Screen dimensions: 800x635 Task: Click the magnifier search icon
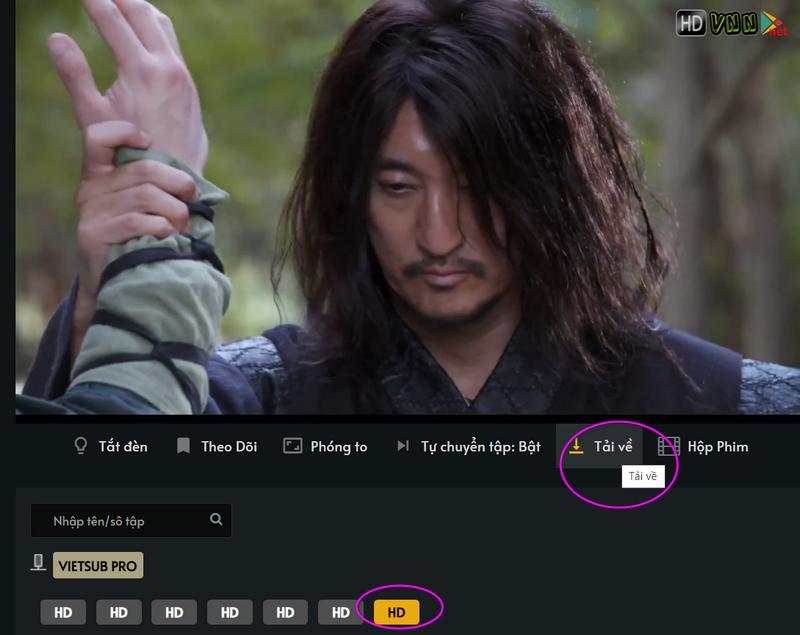coord(216,519)
